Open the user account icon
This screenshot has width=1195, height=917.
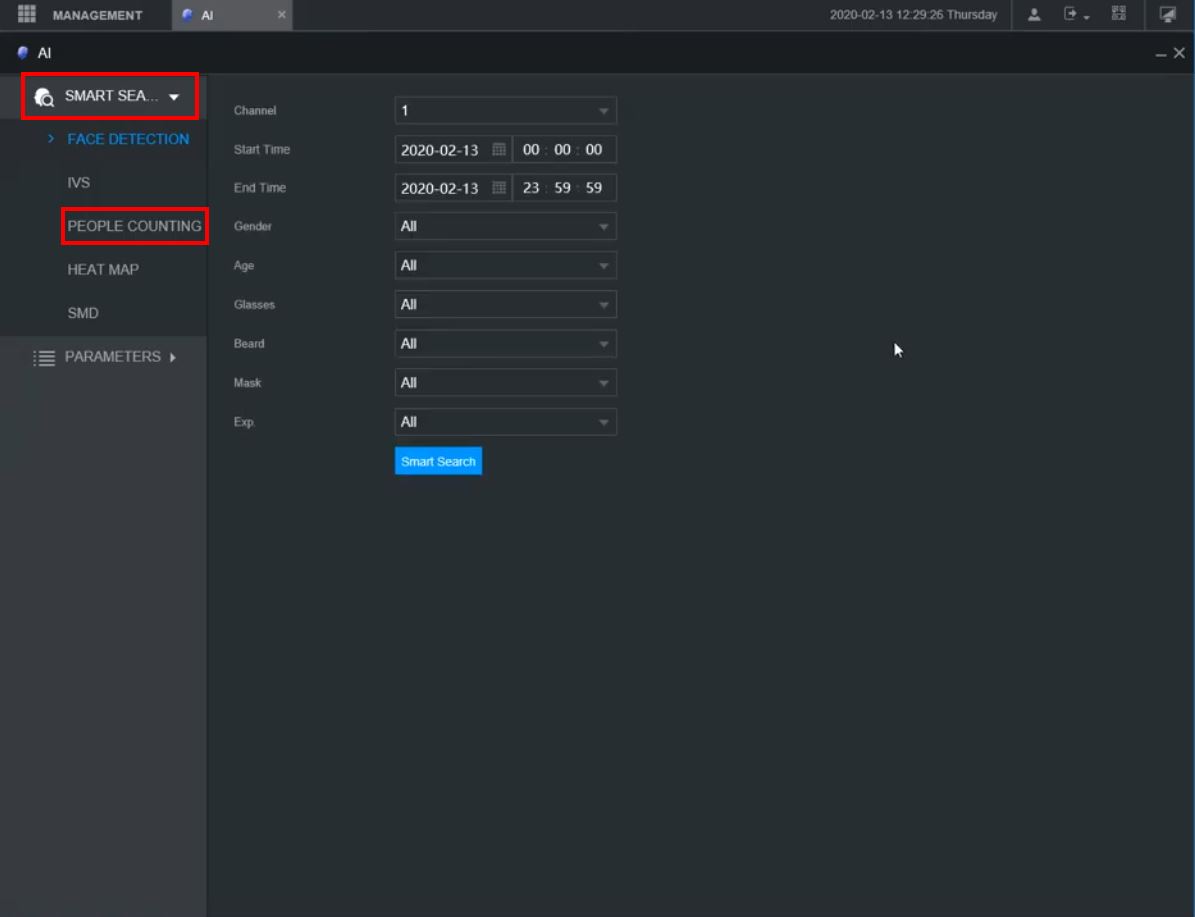tap(1034, 14)
